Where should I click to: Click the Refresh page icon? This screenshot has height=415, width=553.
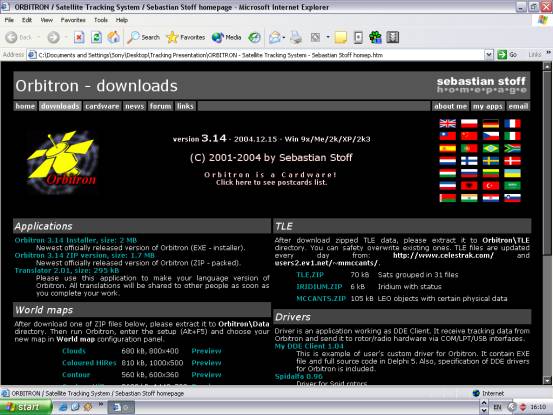(x=96, y=37)
